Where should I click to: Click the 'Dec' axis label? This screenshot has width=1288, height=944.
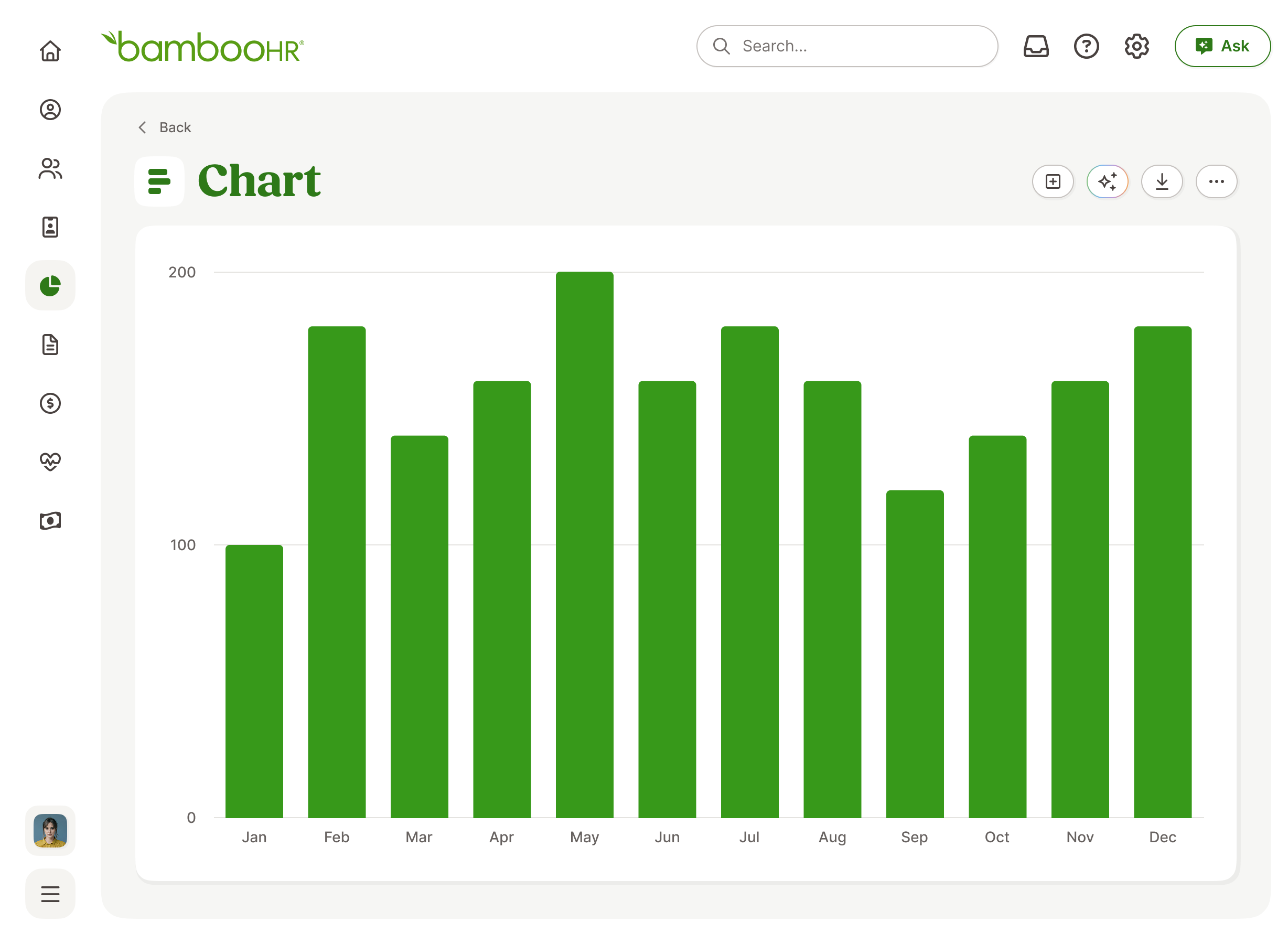1162,837
